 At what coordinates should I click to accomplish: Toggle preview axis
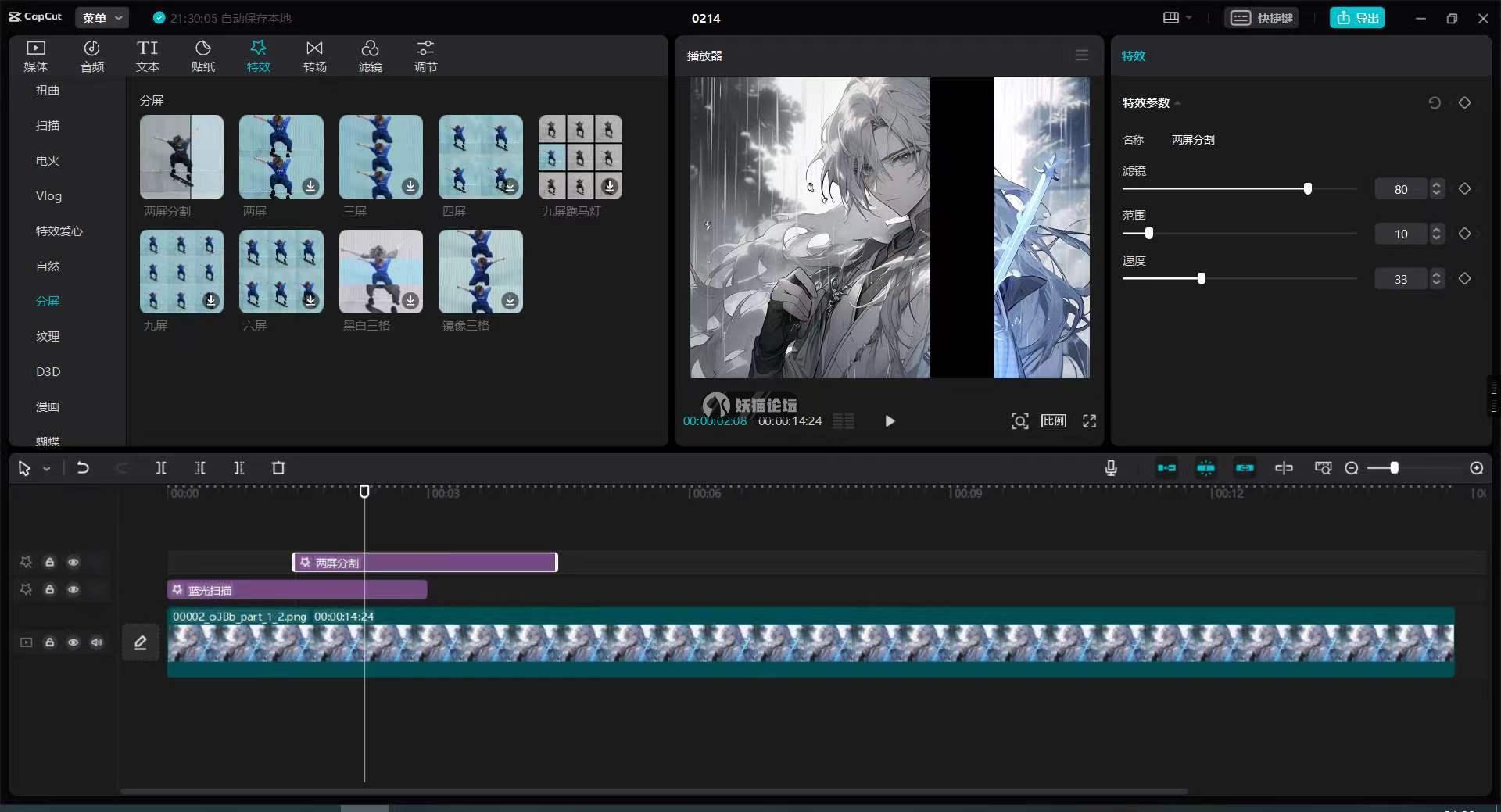[1284, 468]
